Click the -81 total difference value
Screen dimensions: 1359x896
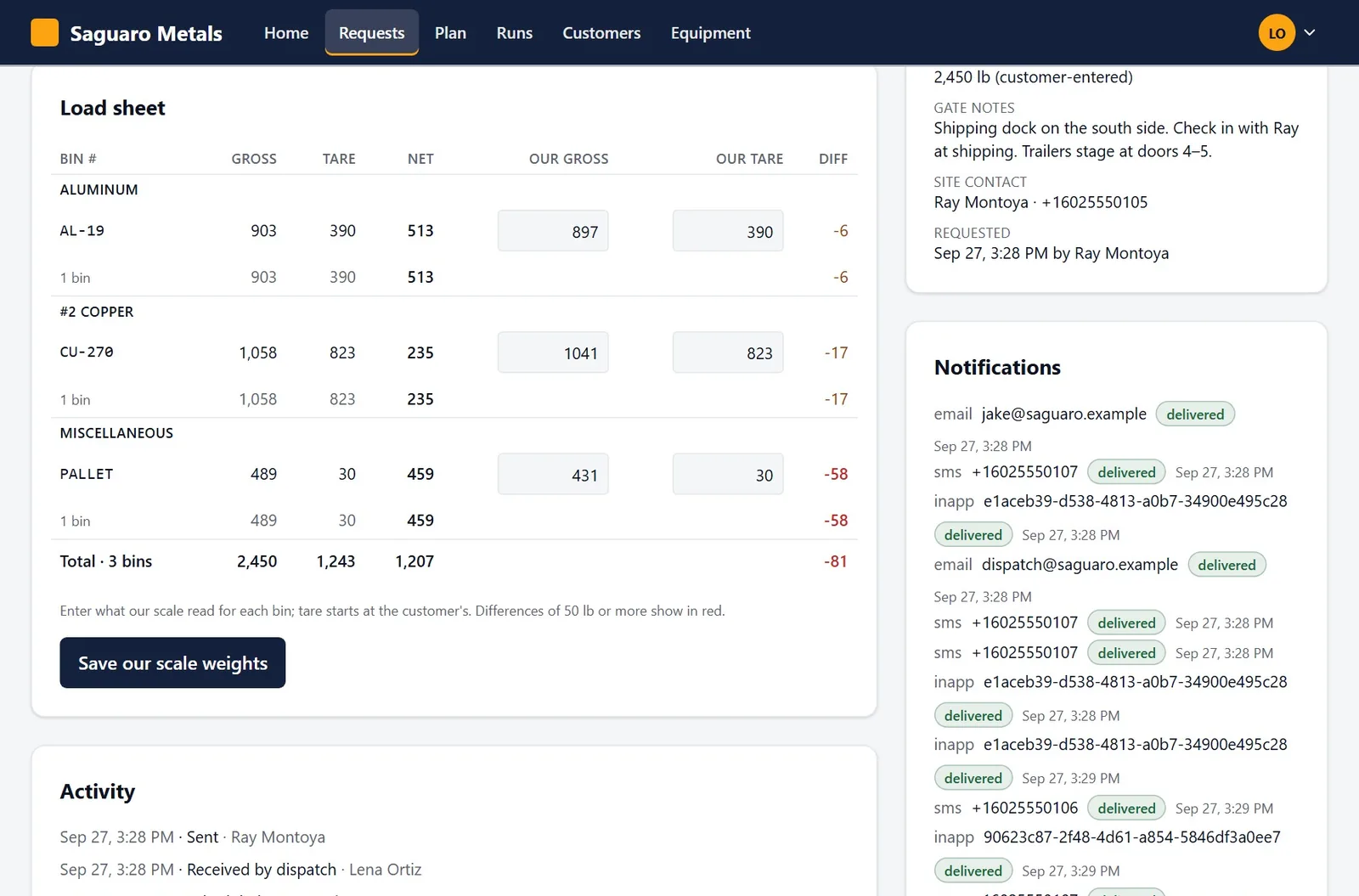point(836,561)
